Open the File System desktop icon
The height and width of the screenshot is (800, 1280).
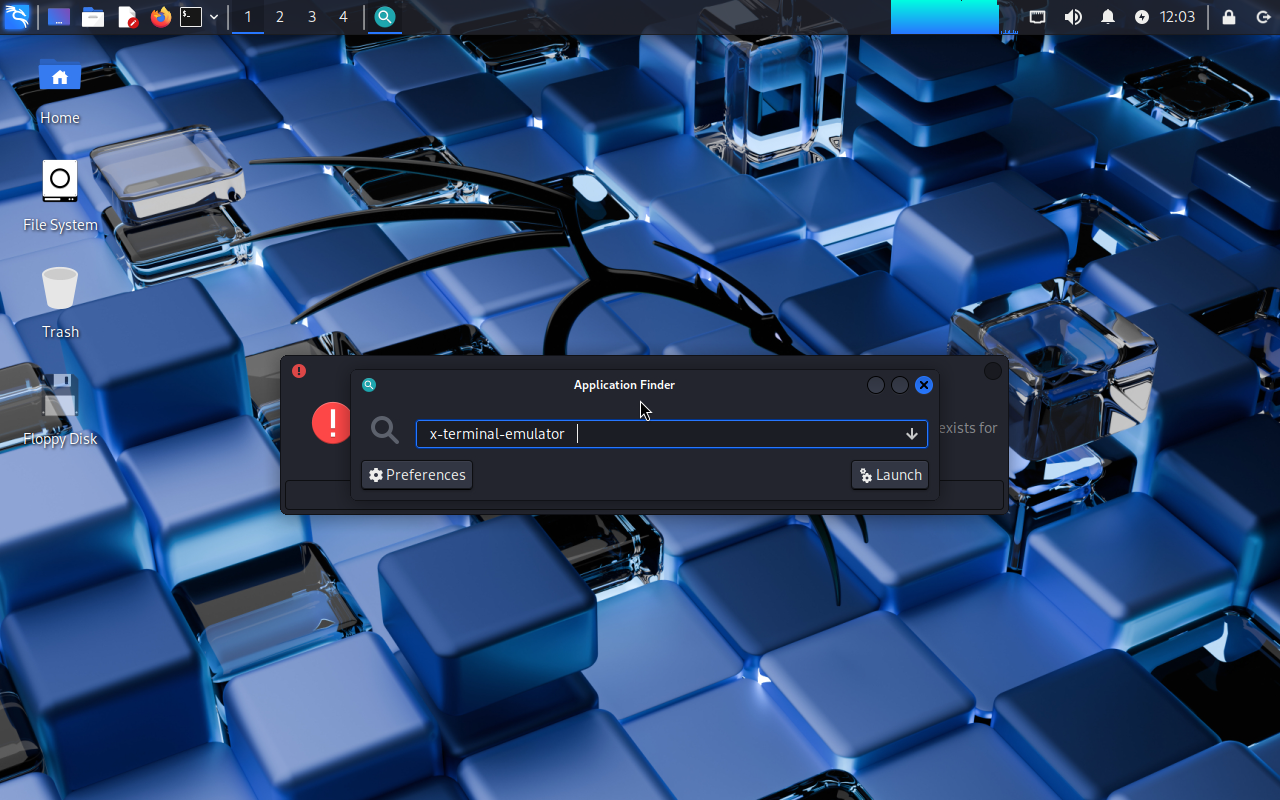pyautogui.click(x=60, y=182)
